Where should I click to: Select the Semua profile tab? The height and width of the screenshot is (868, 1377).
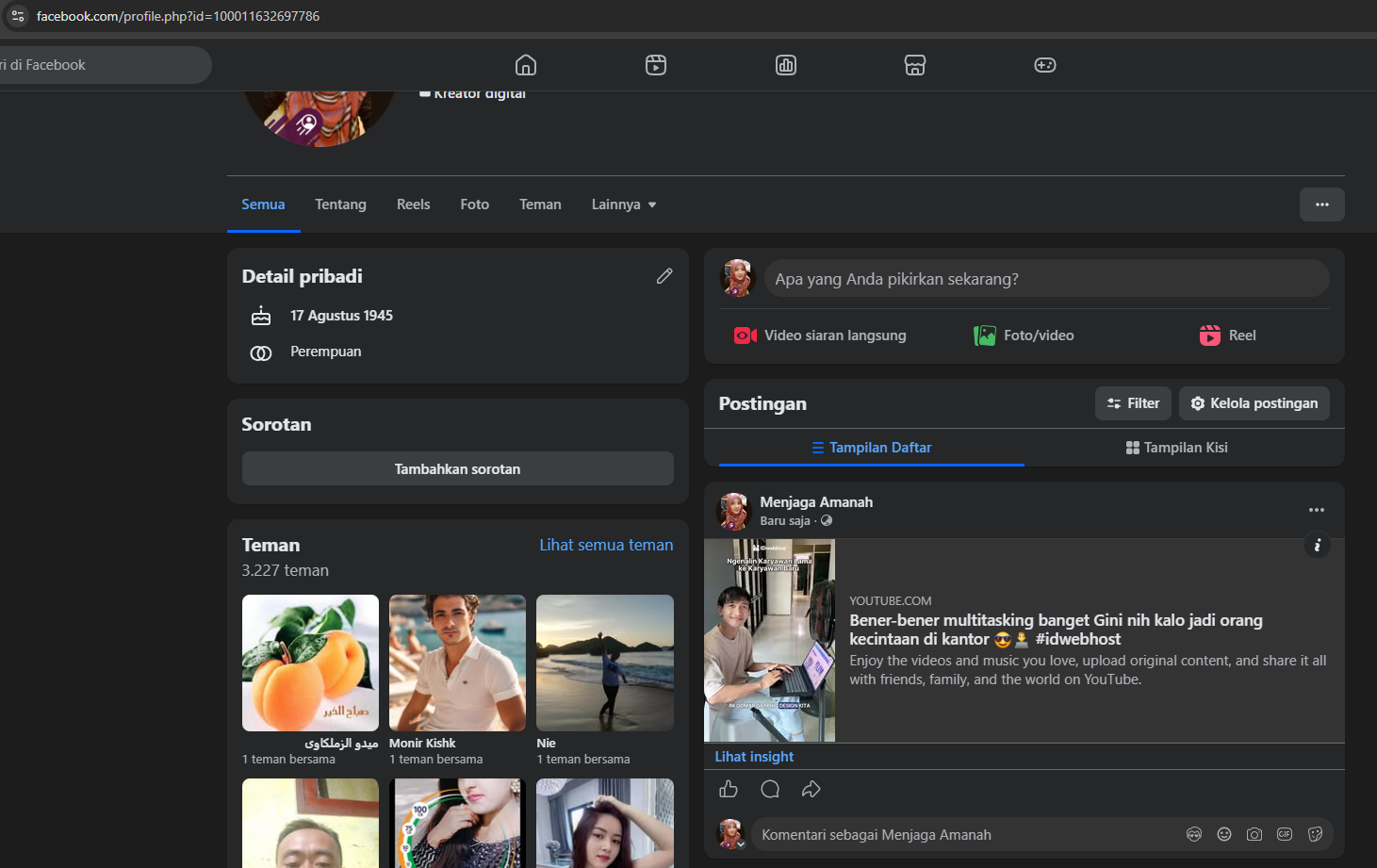pyautogui.click(x=263, y=205)
